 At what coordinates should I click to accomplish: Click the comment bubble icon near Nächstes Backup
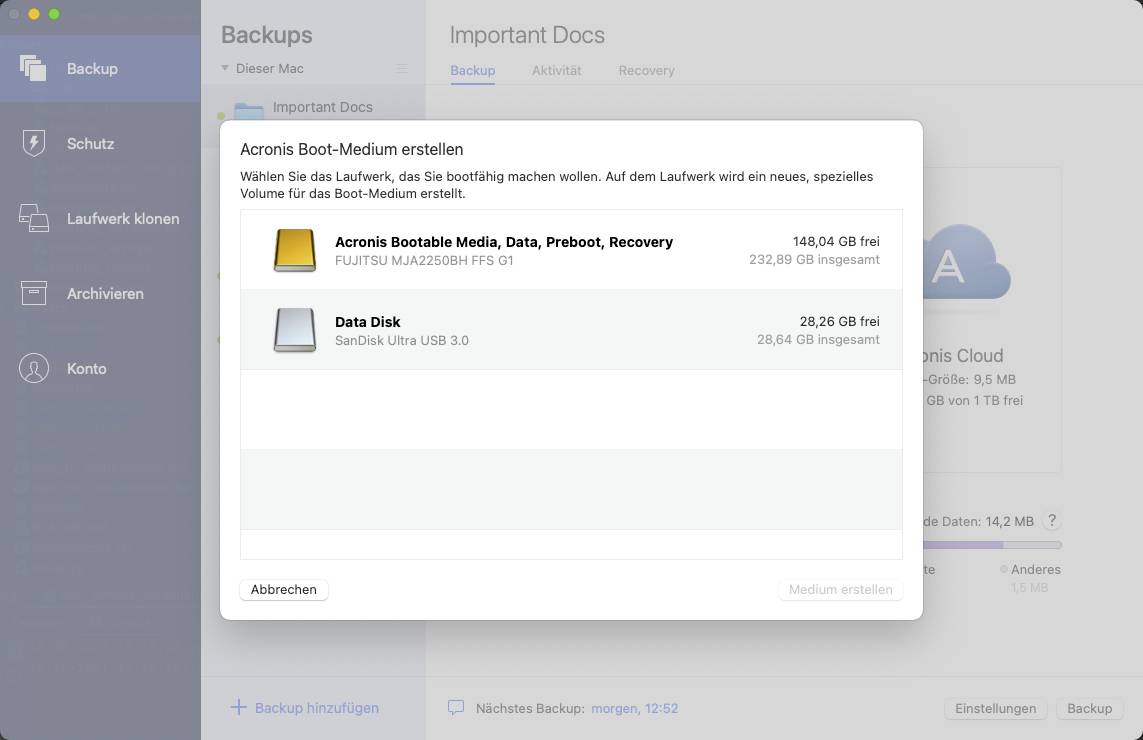click(456, 707)
